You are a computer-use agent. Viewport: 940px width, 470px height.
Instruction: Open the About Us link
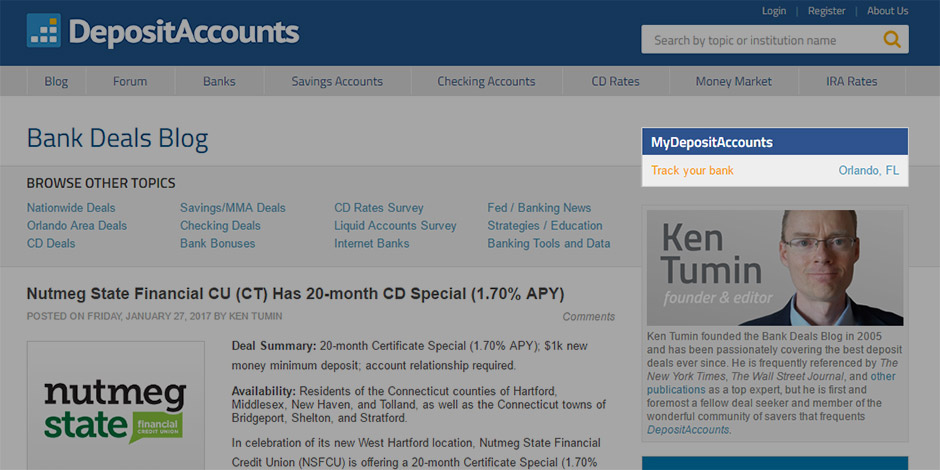pyautogui.click(x=887, y=11)
